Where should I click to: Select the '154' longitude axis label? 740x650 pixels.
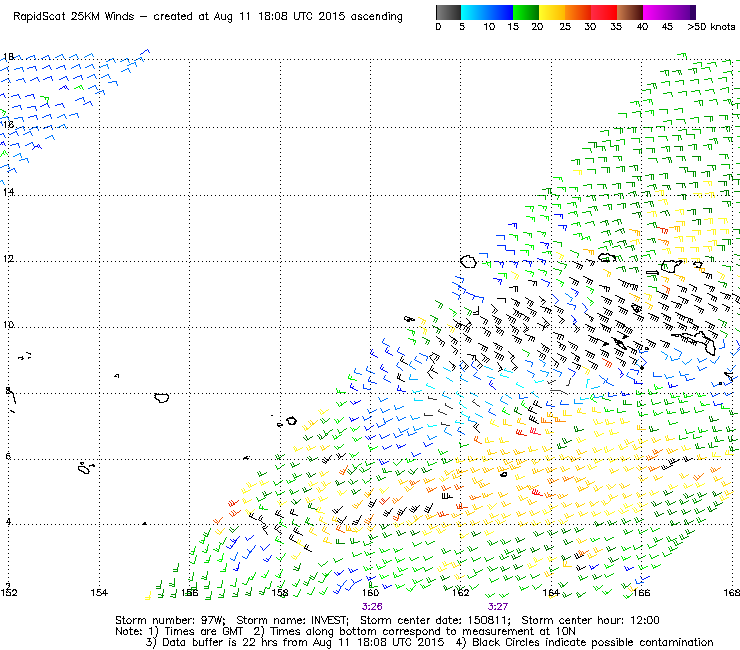(99, 592)
